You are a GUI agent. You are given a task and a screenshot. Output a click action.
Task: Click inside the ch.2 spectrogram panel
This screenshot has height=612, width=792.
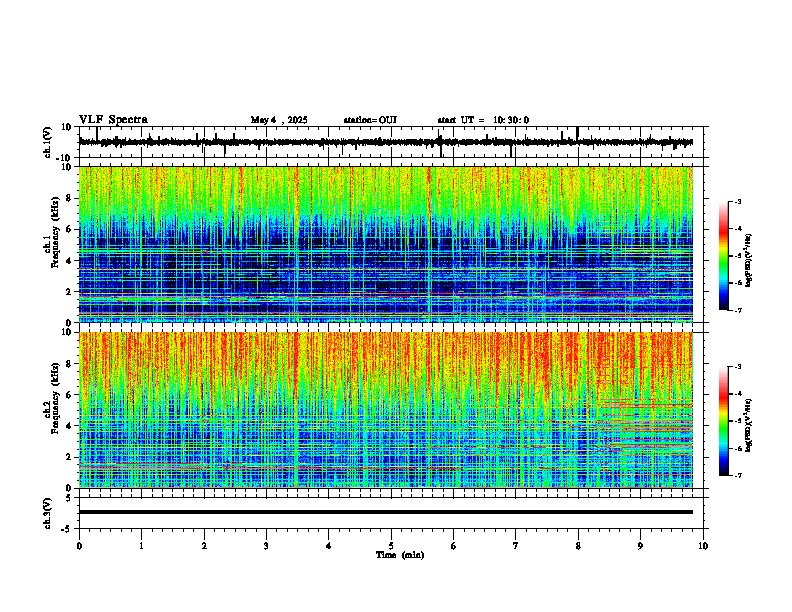pos(385,410)
